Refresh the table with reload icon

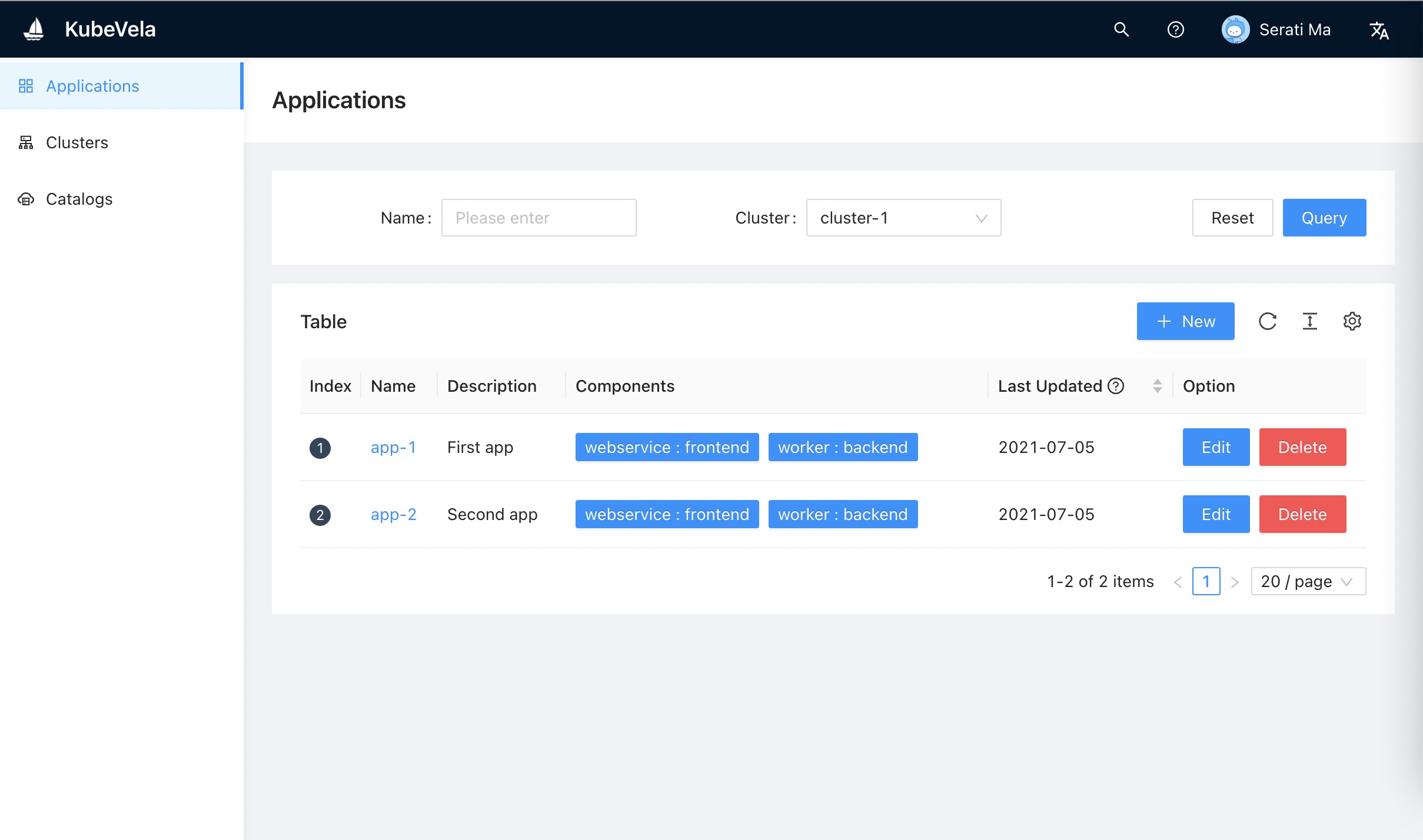[x=1268, y=321]
